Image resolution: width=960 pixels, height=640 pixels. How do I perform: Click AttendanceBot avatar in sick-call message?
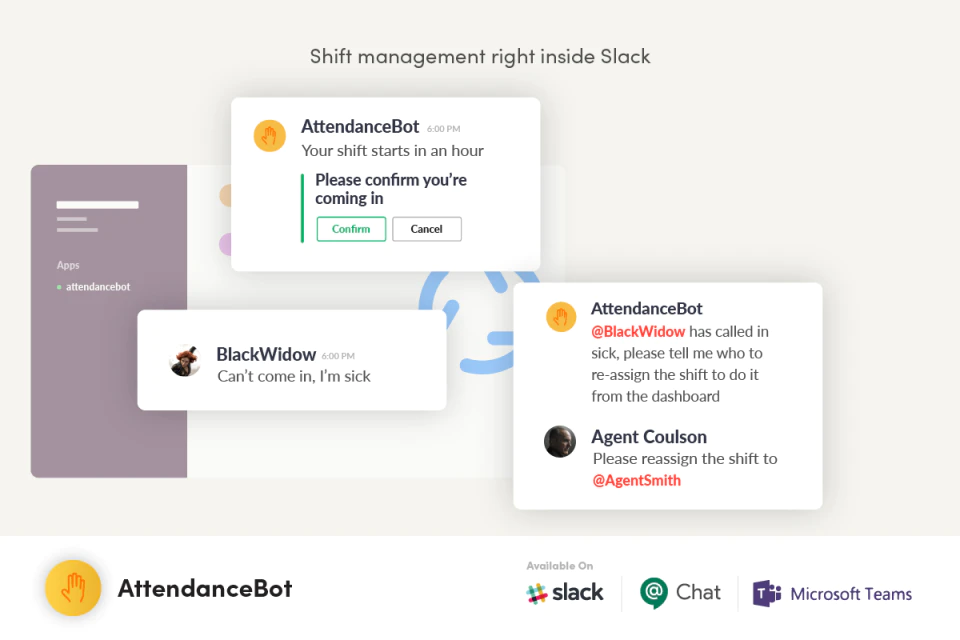coord(561,317)
